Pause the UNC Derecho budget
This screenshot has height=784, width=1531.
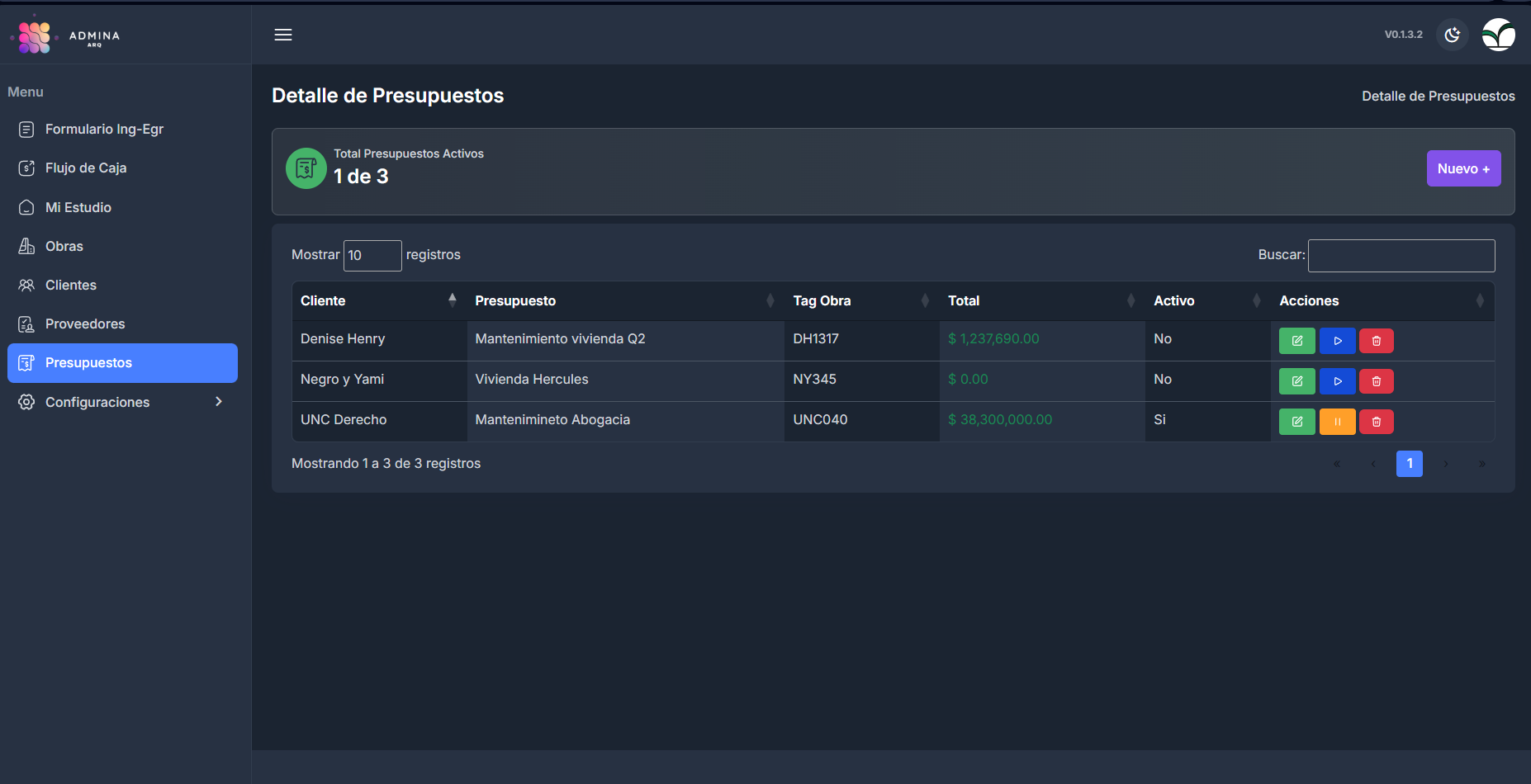click(1337, 422)
